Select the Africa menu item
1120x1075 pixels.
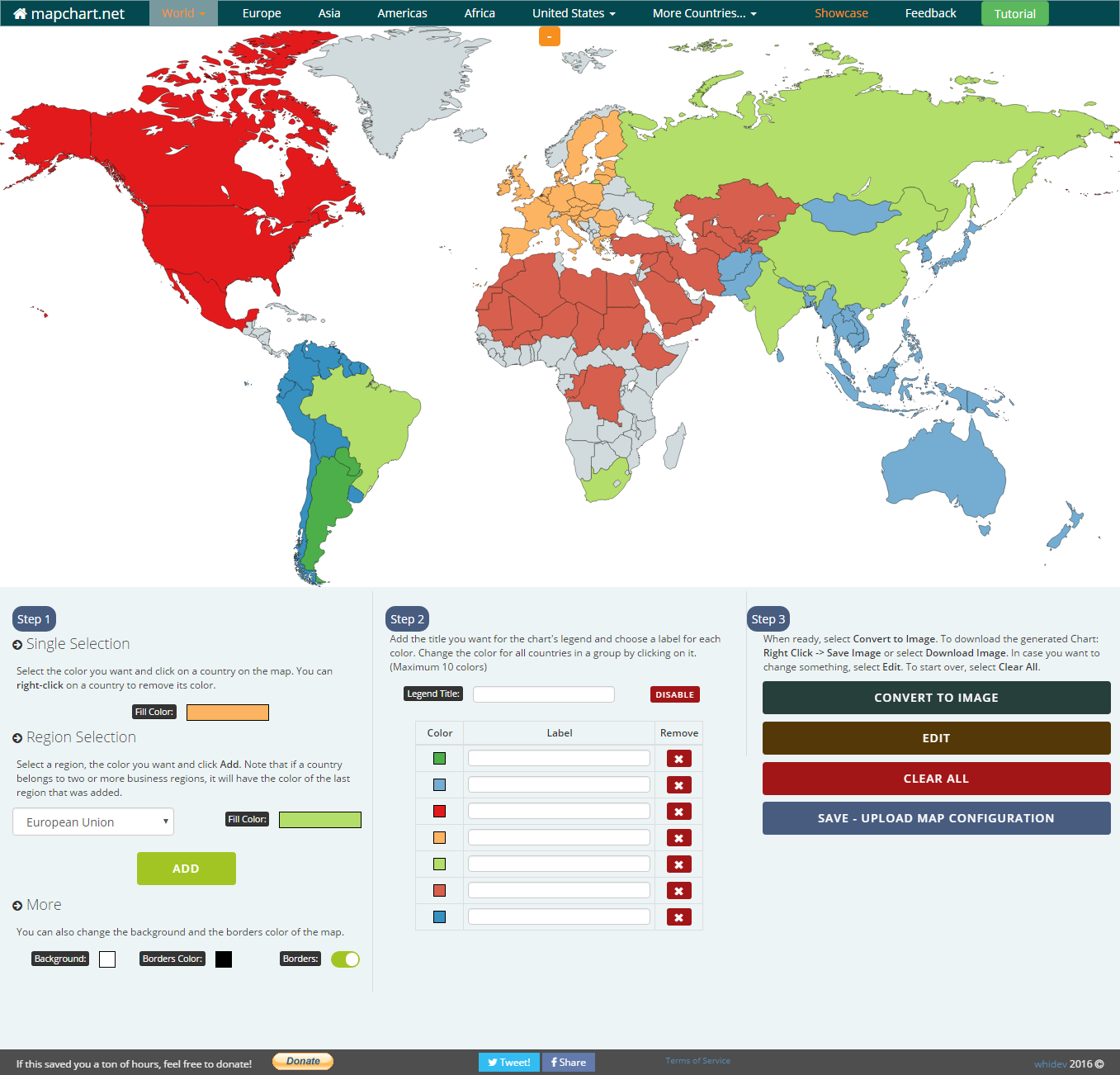click(x=479, y=12)
